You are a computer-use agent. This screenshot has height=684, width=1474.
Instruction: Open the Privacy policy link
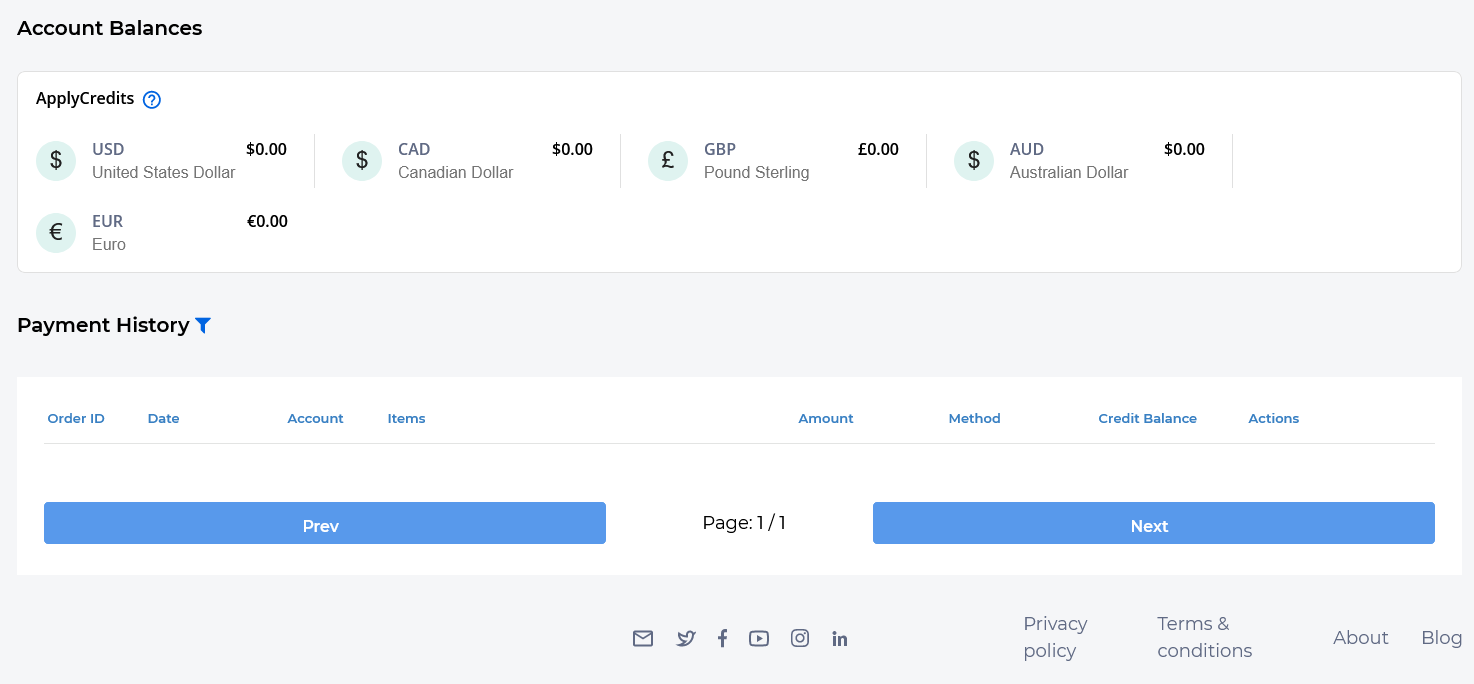1055,637
